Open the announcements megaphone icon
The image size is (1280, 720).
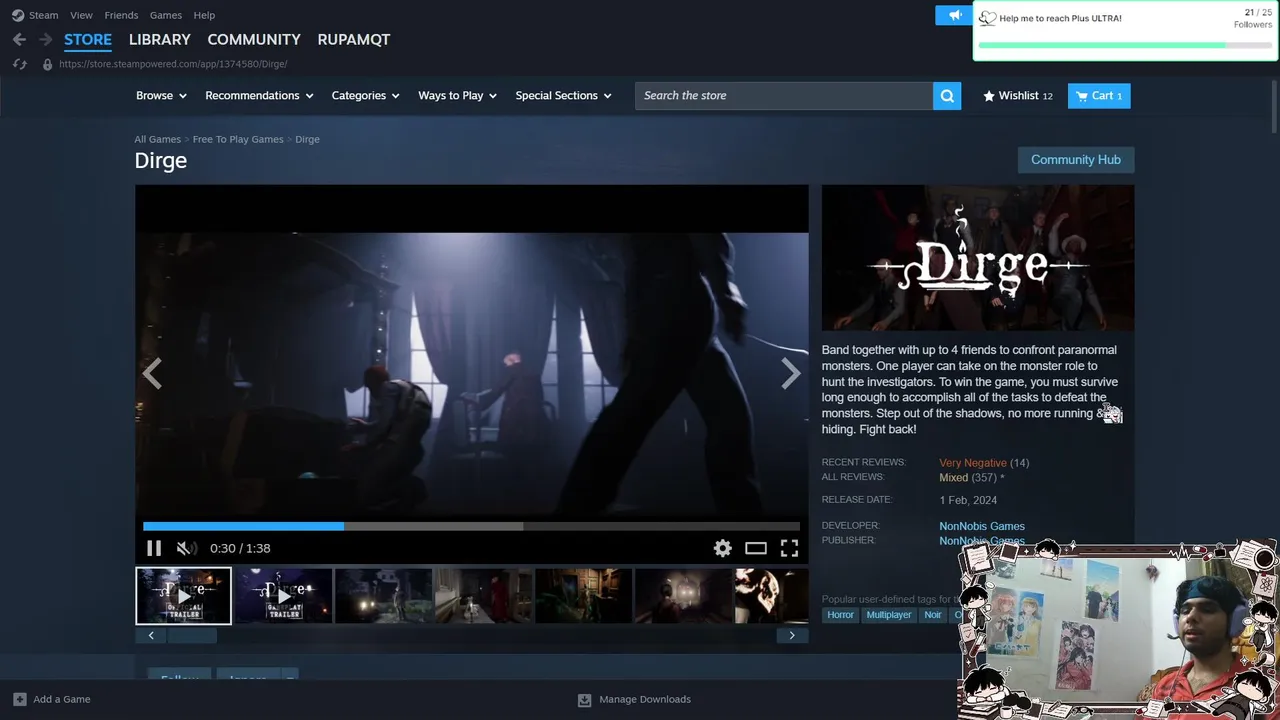click(x=953, y=15)
